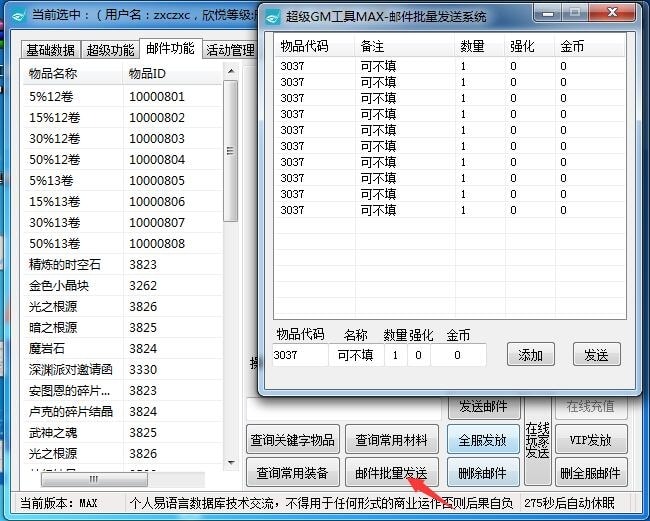This screenshot has height=521, width=650.
Task: Click the 发送 button in batch mail dialog
Action: tap(596, 355)
